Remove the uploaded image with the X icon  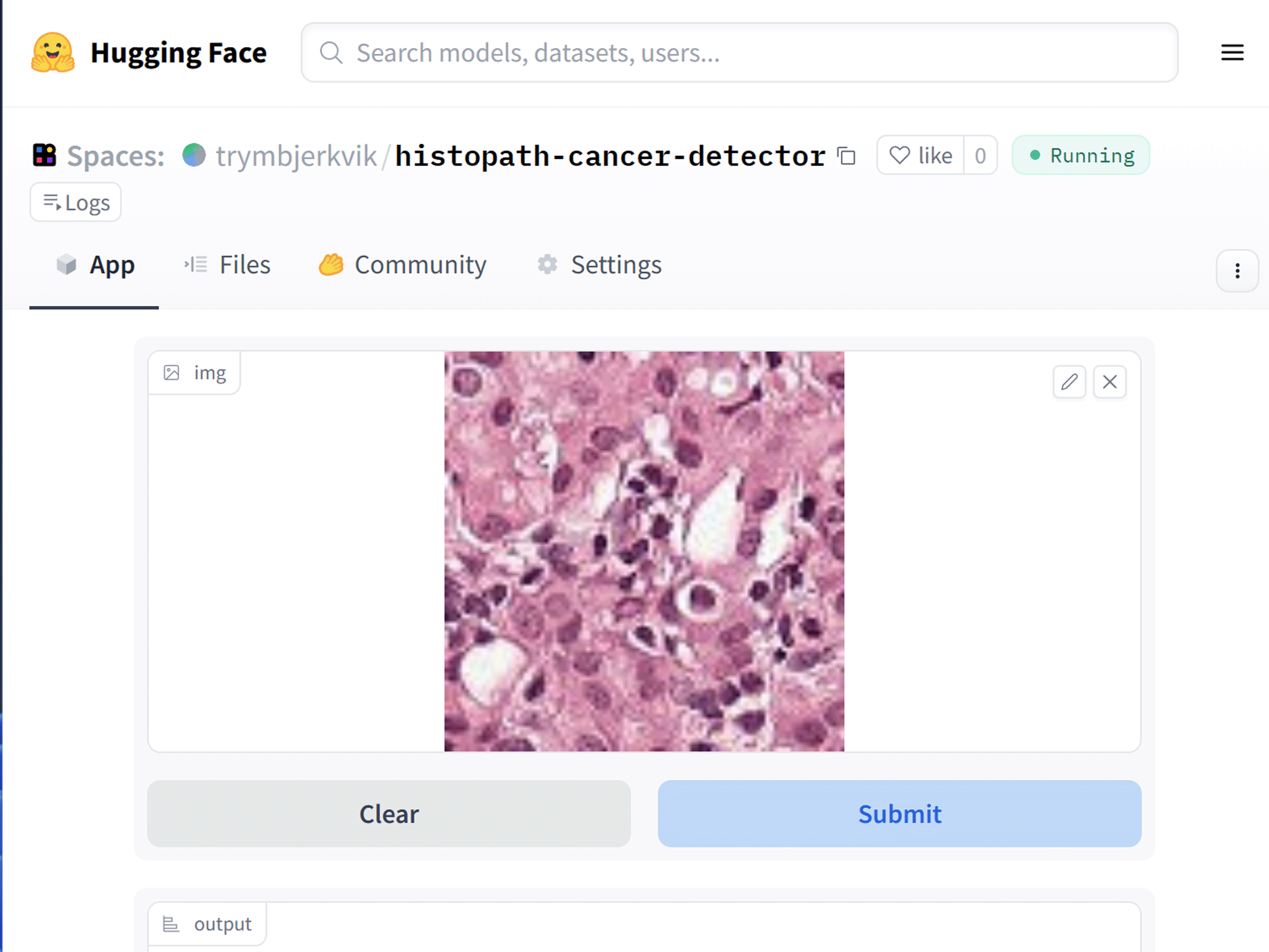pyautogui.click(x=1109, y=382)
